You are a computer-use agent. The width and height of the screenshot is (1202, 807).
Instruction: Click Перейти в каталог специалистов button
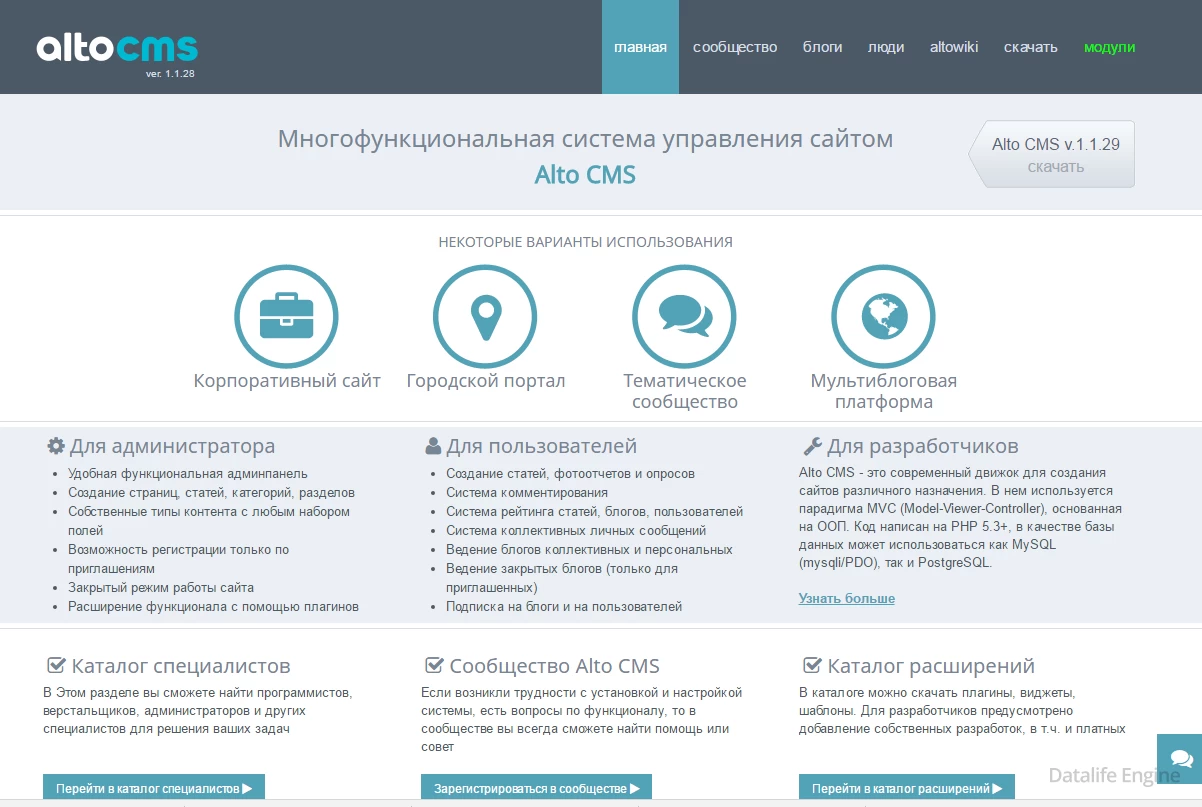tap(154, 788)
